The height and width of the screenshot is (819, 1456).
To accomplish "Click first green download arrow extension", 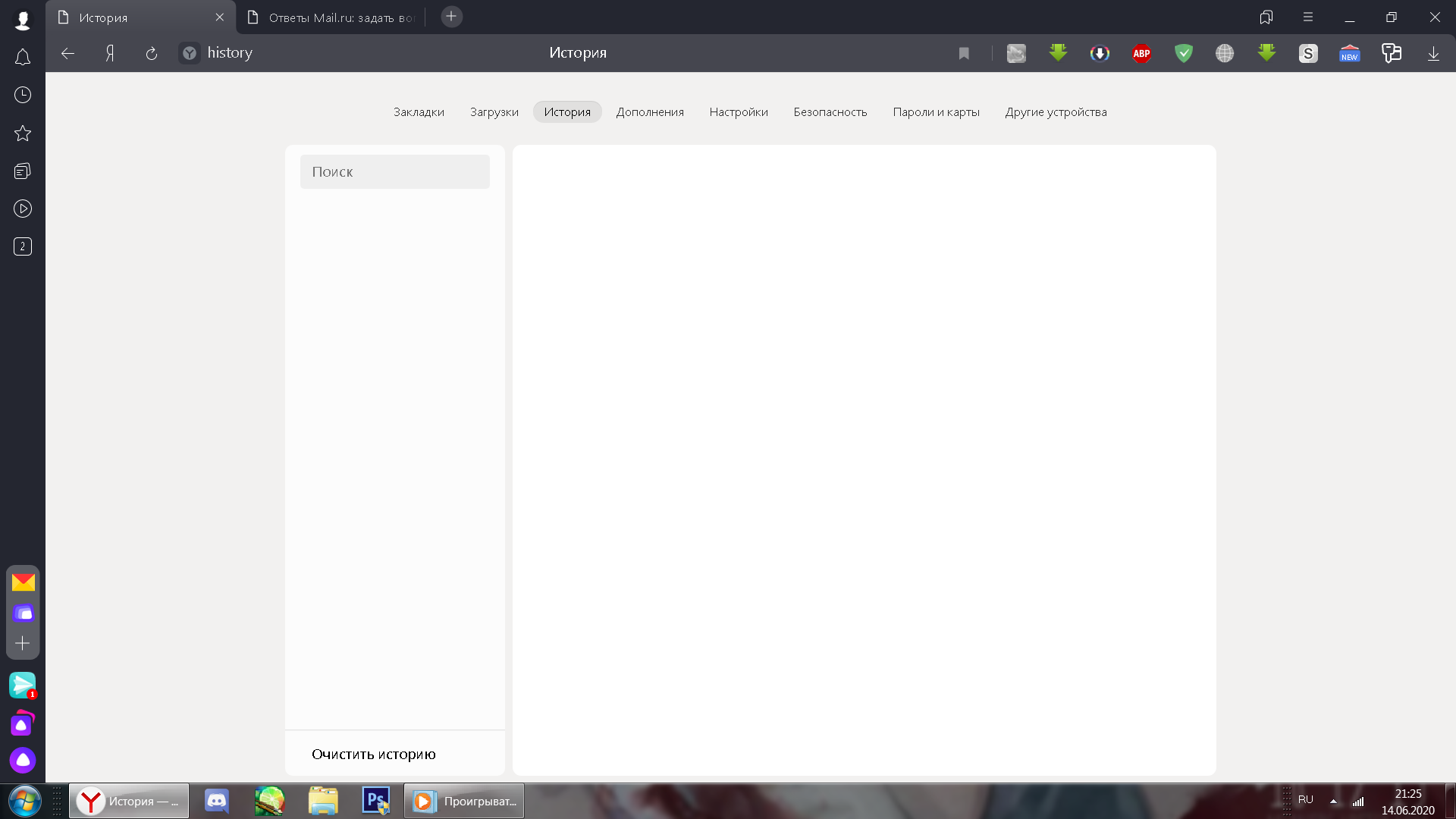I will pyautogui.click(x=1058, y=53).
